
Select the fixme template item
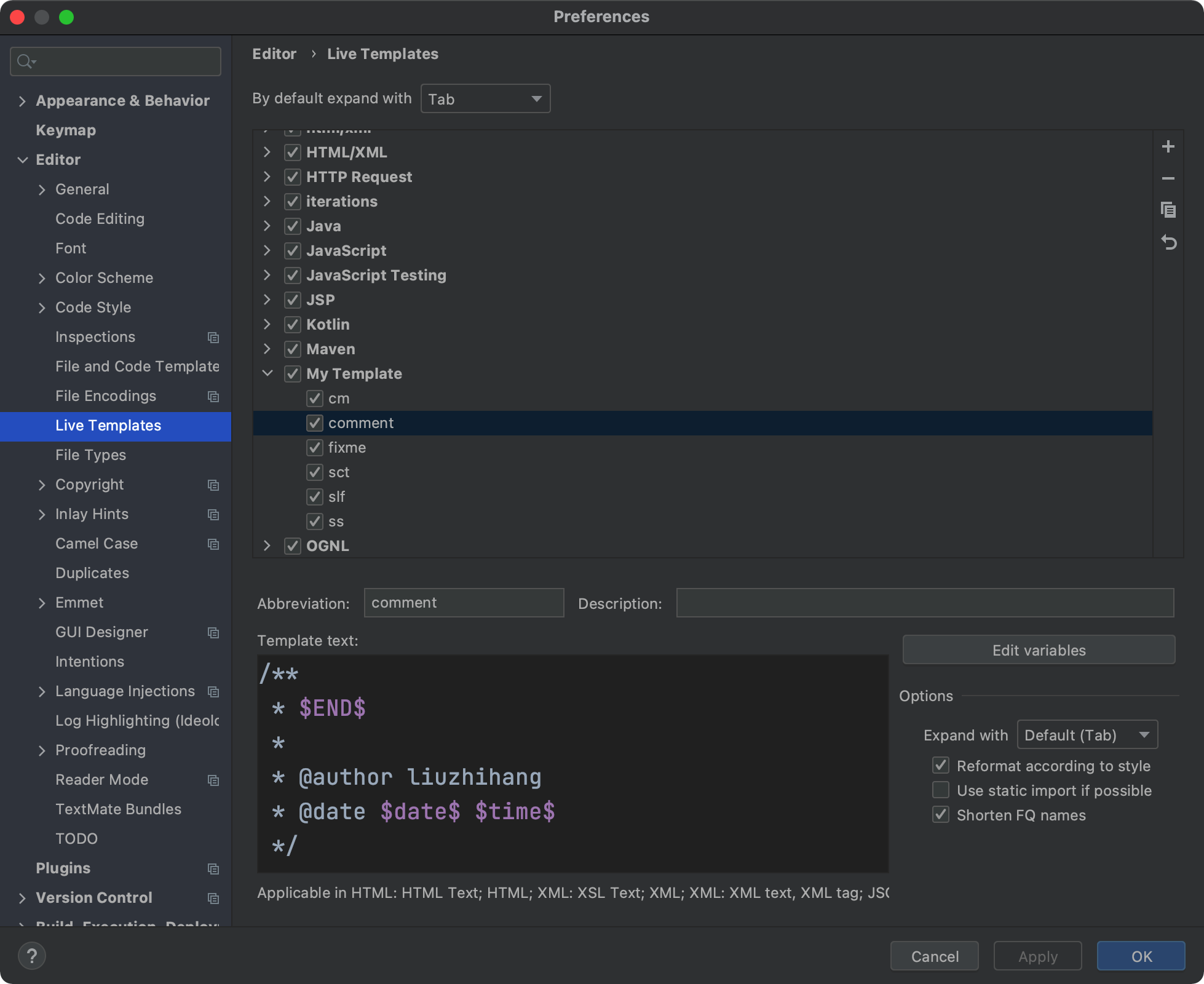347,447
